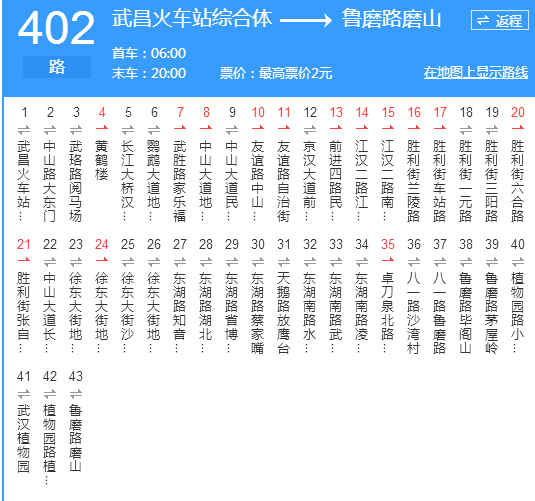Screen dimensions: 535x501
Task: Click the red one-way arrow under stop 35
Action: pos(388,260)
